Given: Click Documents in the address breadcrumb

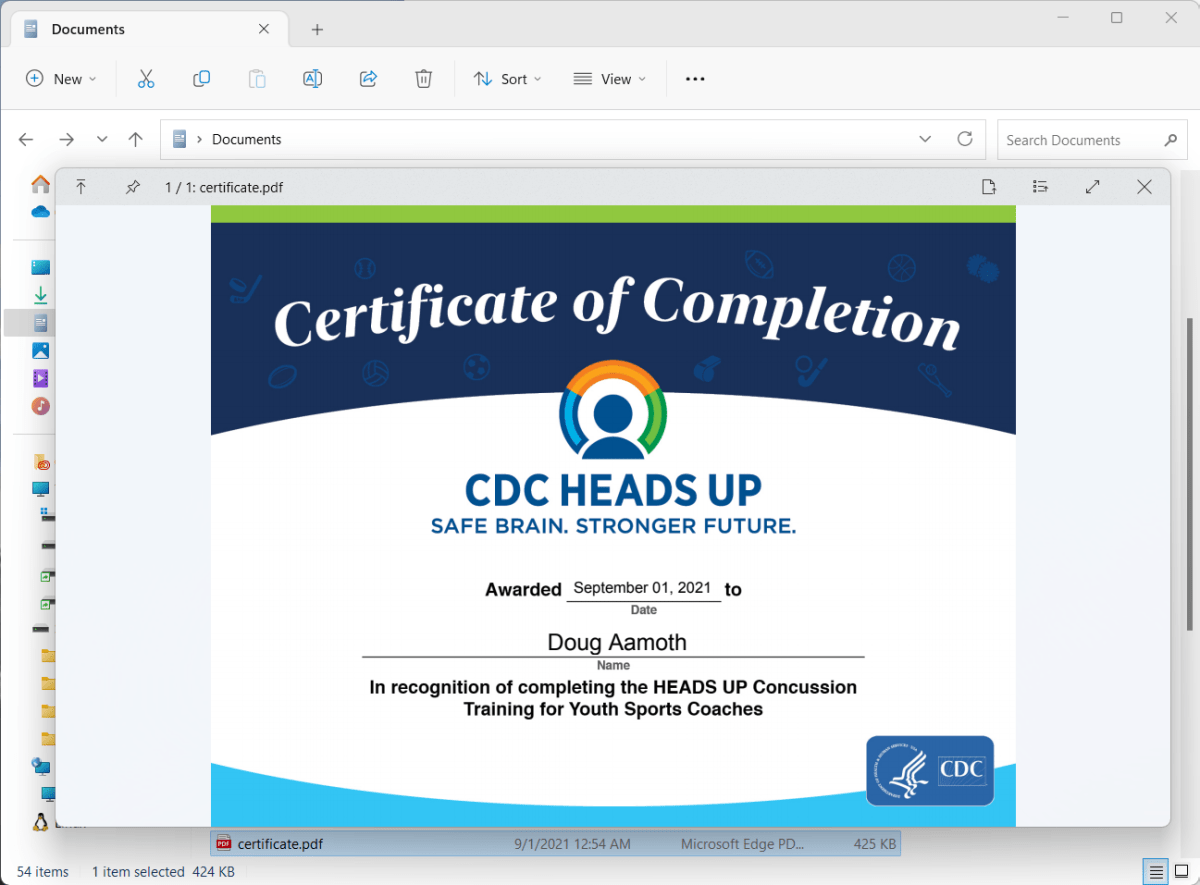Looking at the screenshot, I should coord(247,140).
